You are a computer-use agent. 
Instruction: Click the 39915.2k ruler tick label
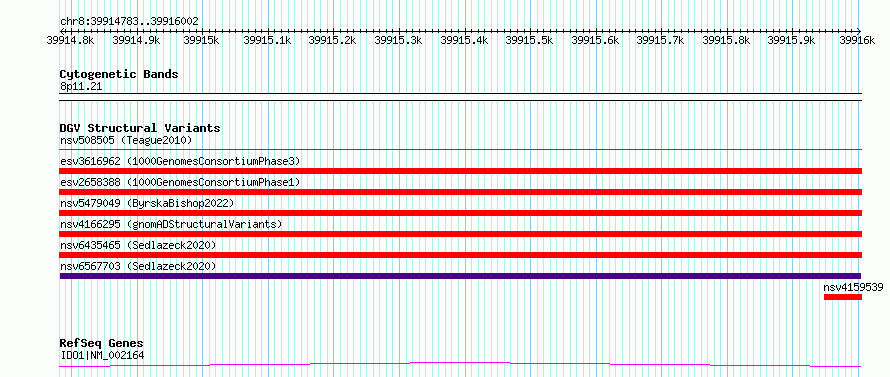(333, 40)
